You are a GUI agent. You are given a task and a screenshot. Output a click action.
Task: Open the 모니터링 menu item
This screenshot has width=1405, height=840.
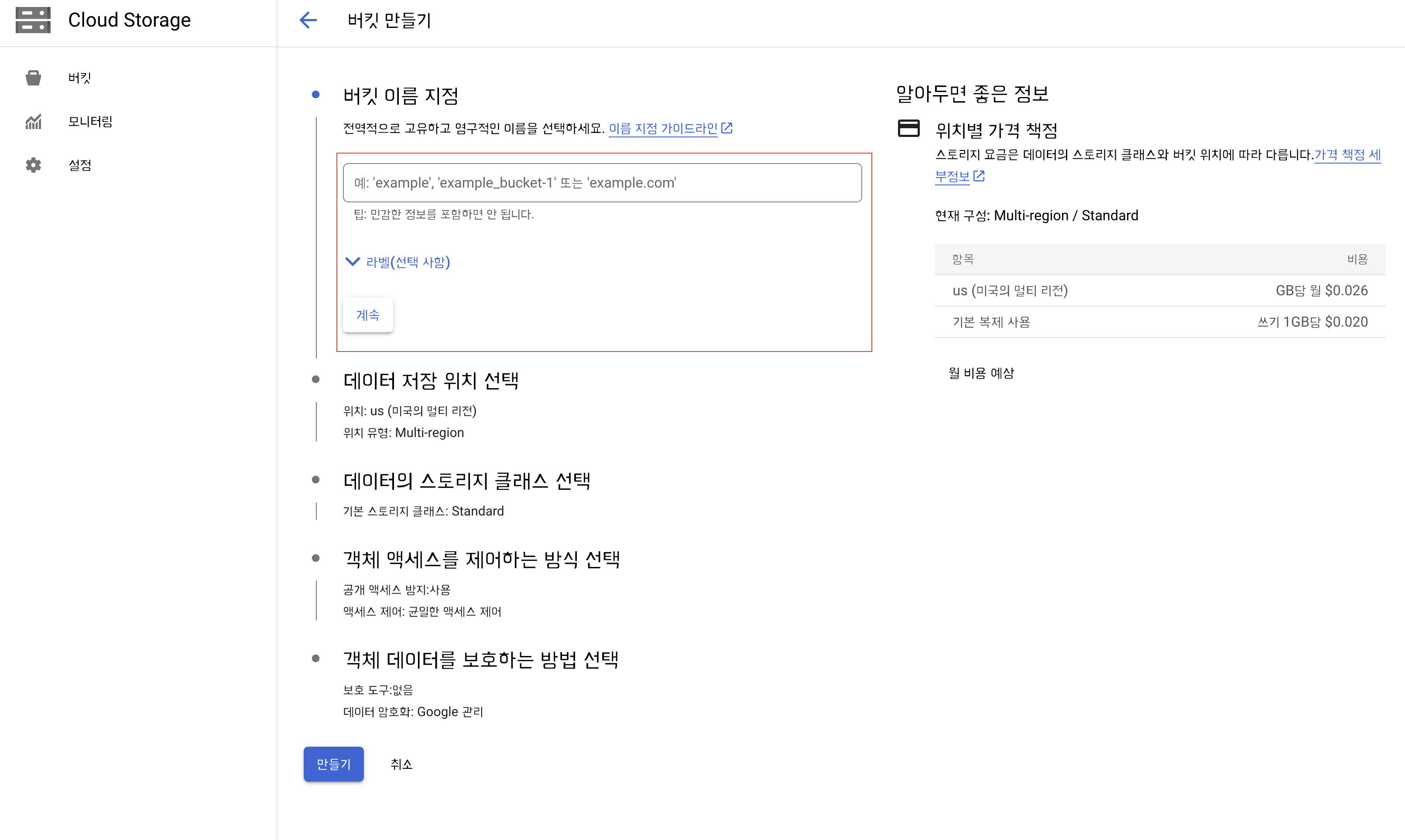click(x=90, y=121)
